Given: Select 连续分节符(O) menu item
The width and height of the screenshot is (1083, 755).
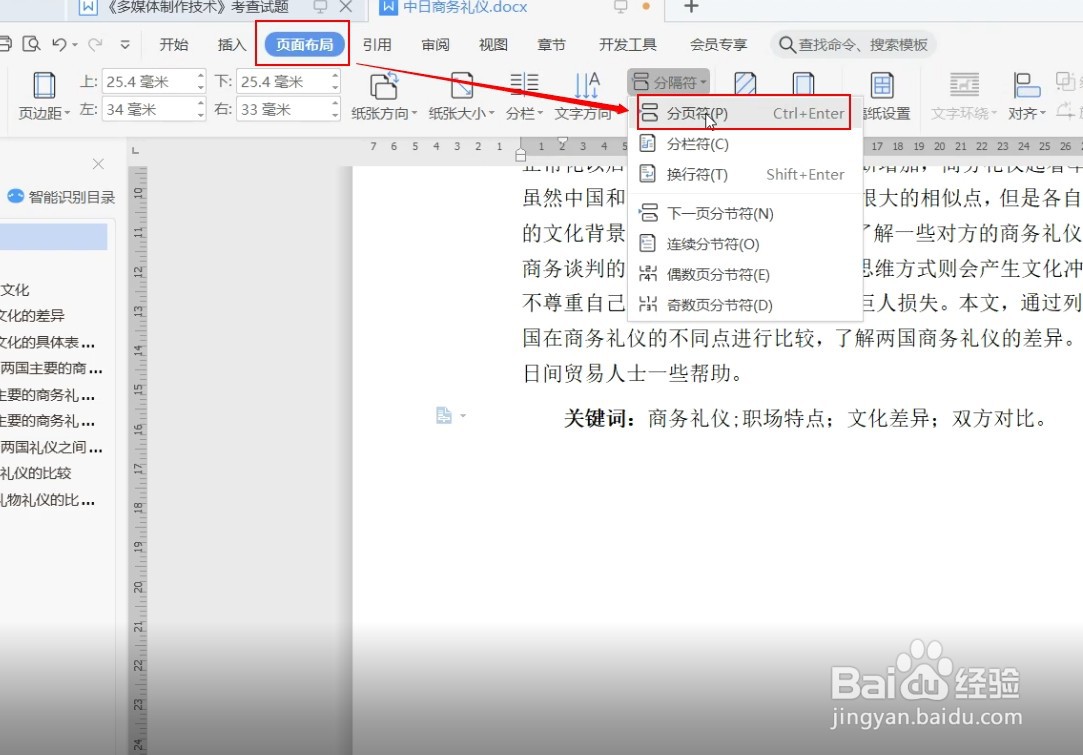Looking at the screenshot, I should point(745,244).
